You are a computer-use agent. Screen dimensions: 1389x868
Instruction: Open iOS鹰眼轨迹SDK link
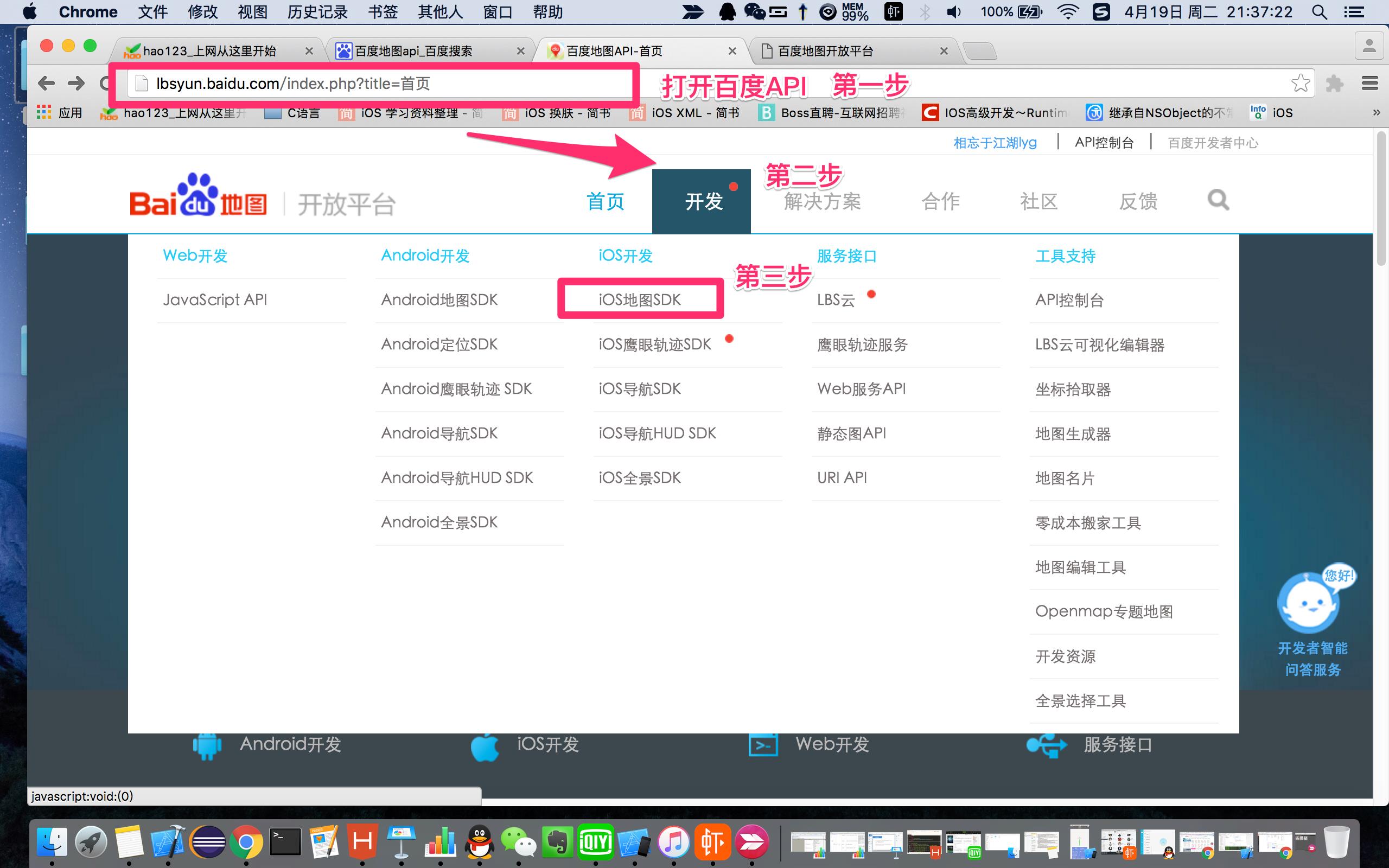[655, 344]
